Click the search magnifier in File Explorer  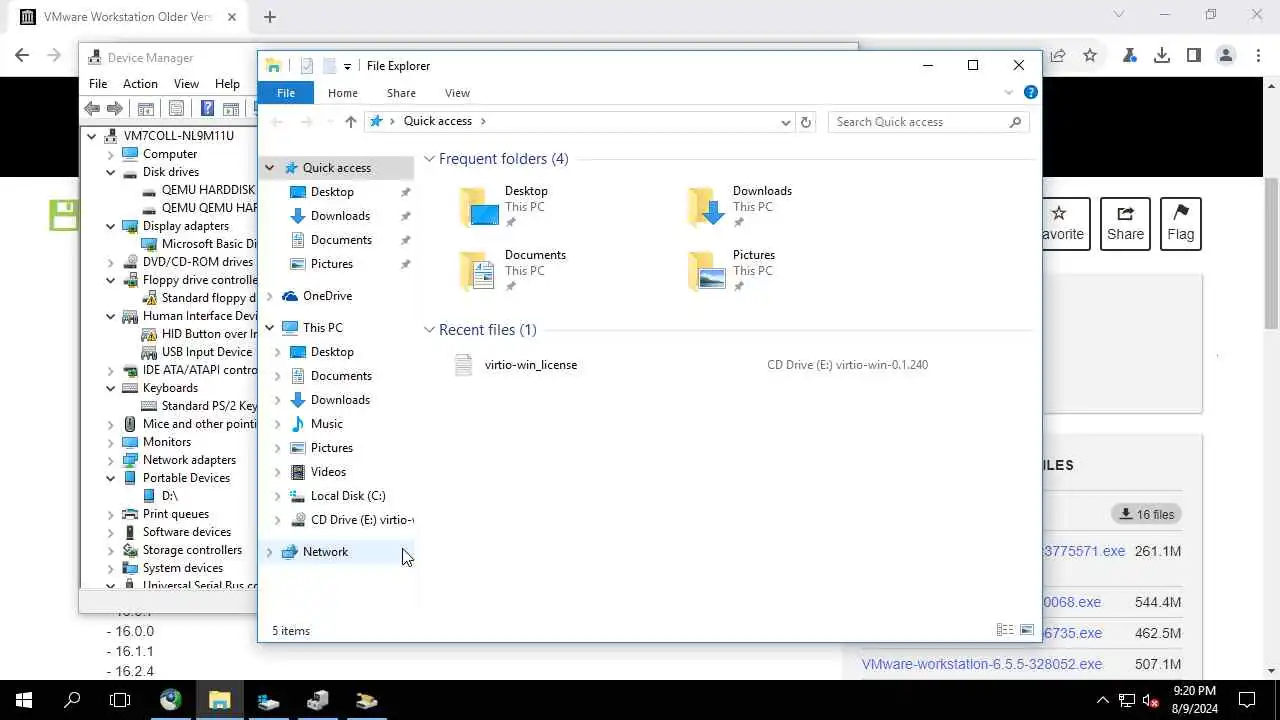pyautogui.click(x=1015, y=122)
